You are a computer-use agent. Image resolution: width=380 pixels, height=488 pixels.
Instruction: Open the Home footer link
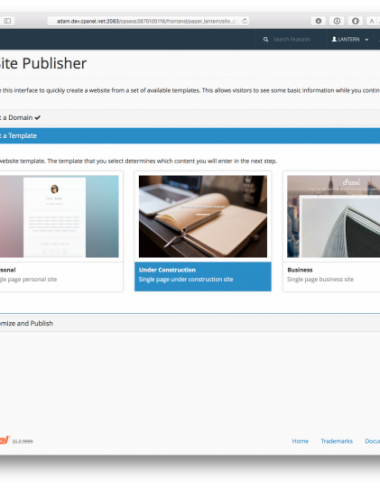pyautogui.click(x=300, y=441)
